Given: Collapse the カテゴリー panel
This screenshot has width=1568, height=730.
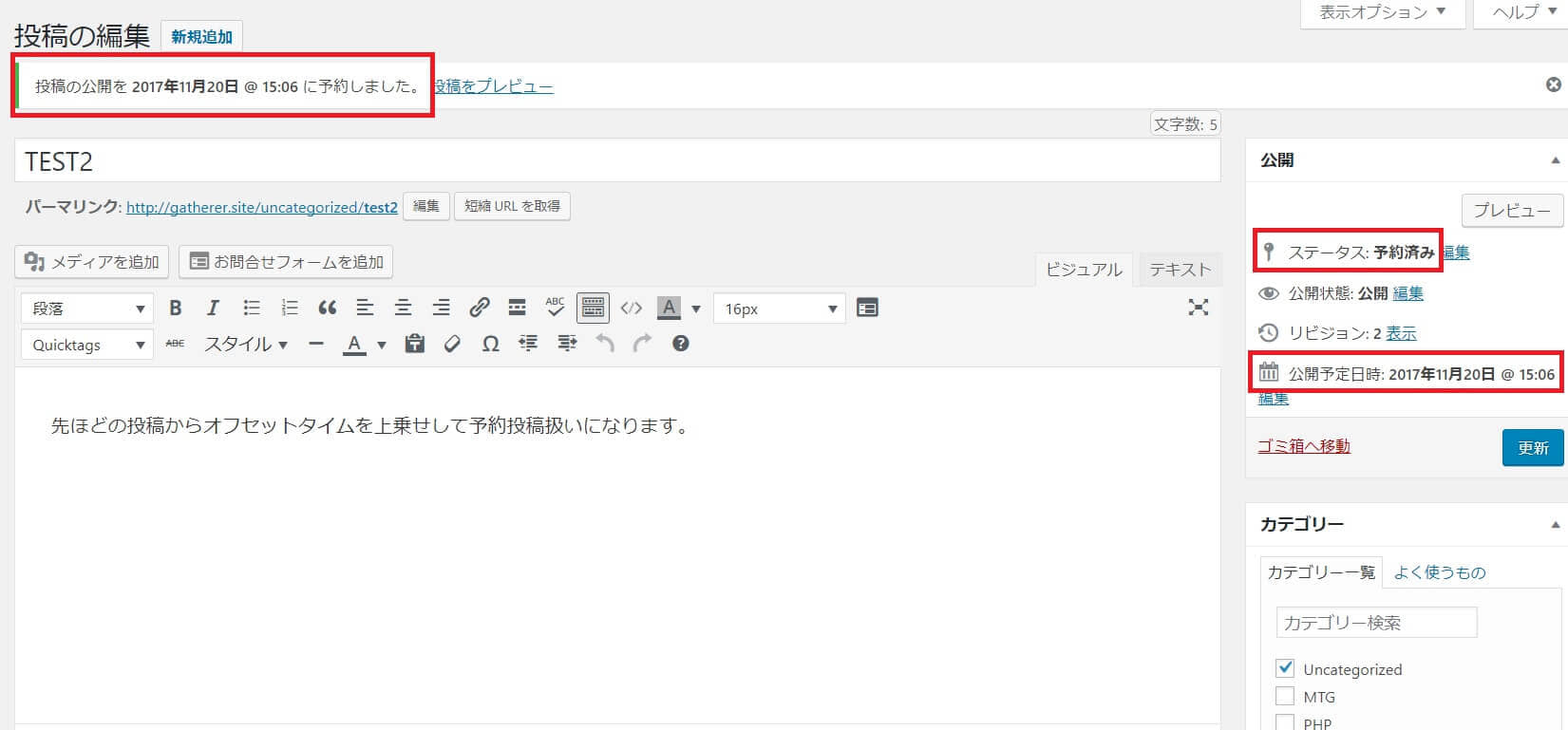Looking at the screenshot, I should 1554,525.
